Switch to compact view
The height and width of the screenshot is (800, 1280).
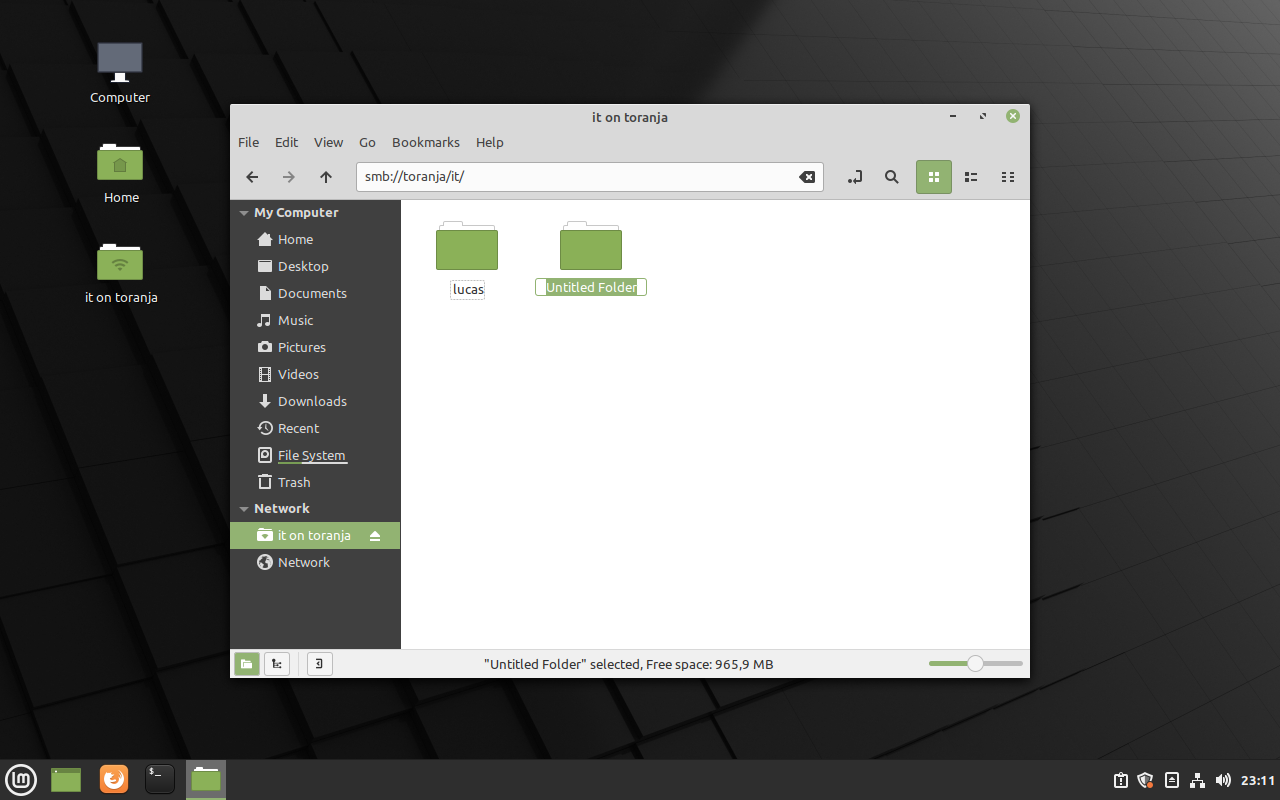click(1008, 177)
